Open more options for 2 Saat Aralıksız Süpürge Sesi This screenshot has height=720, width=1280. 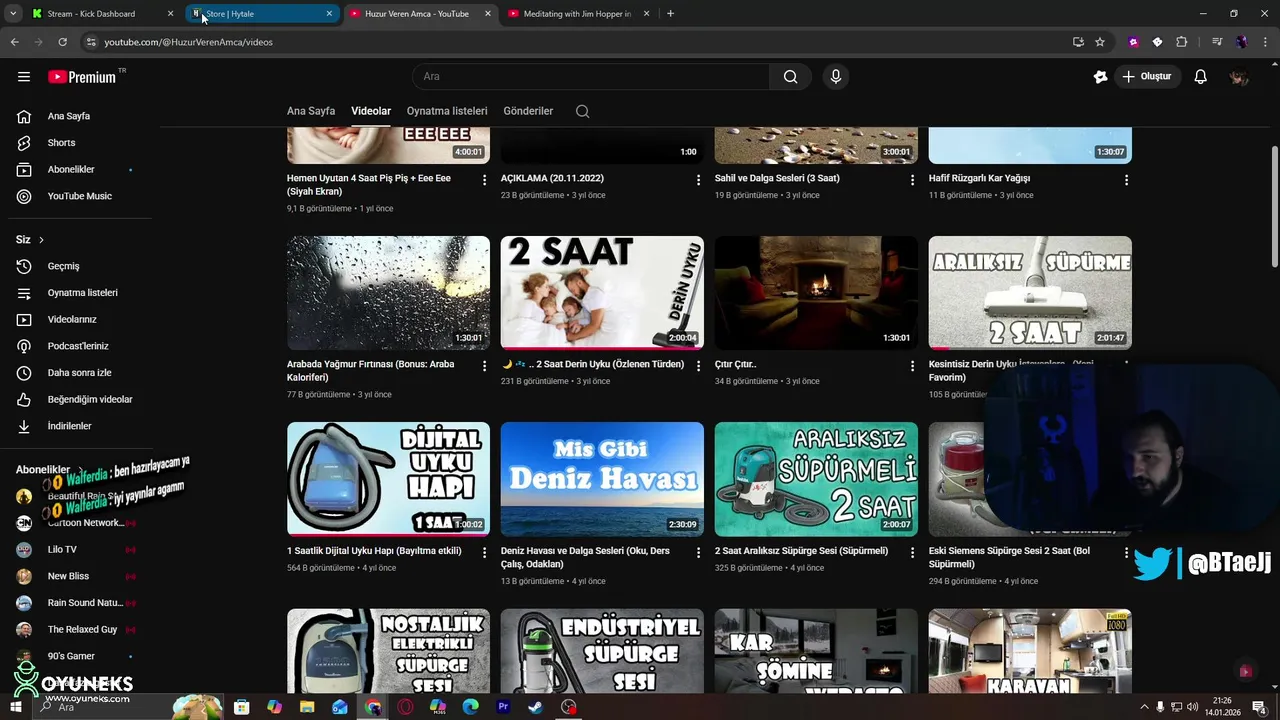pos(912,552)
